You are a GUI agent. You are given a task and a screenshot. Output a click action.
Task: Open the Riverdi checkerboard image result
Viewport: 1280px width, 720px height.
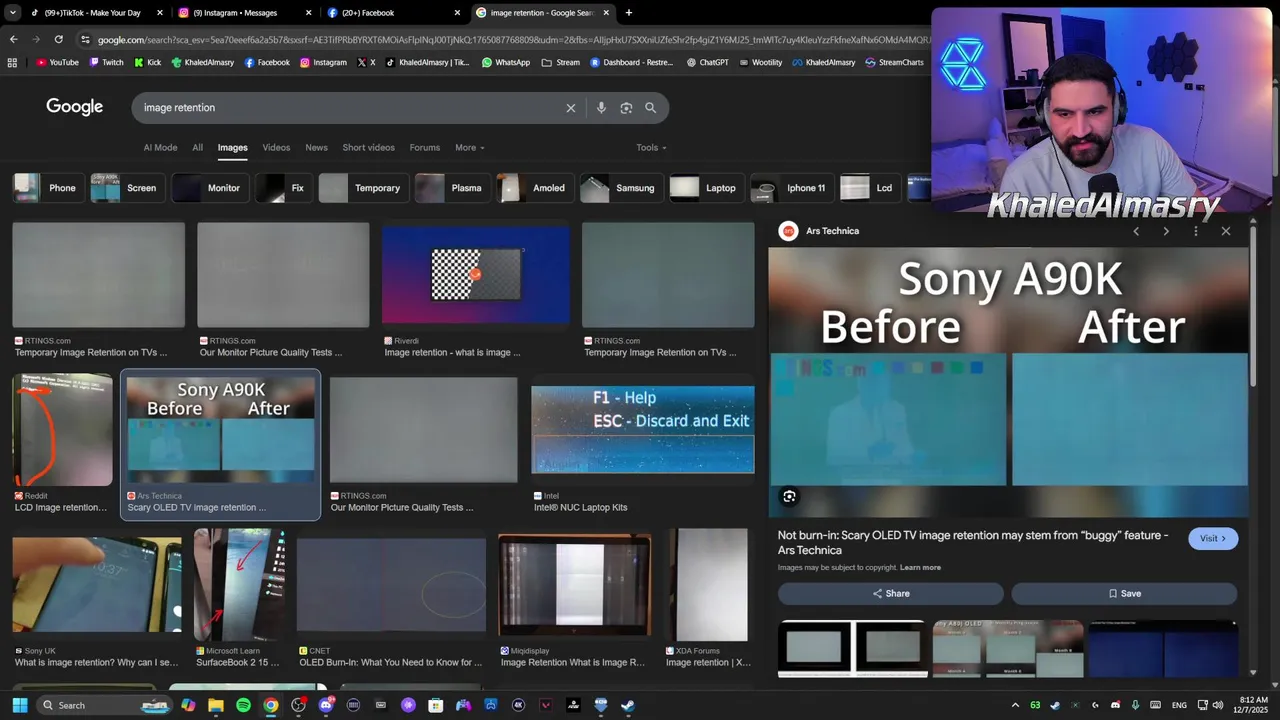(x=476, y=275)
